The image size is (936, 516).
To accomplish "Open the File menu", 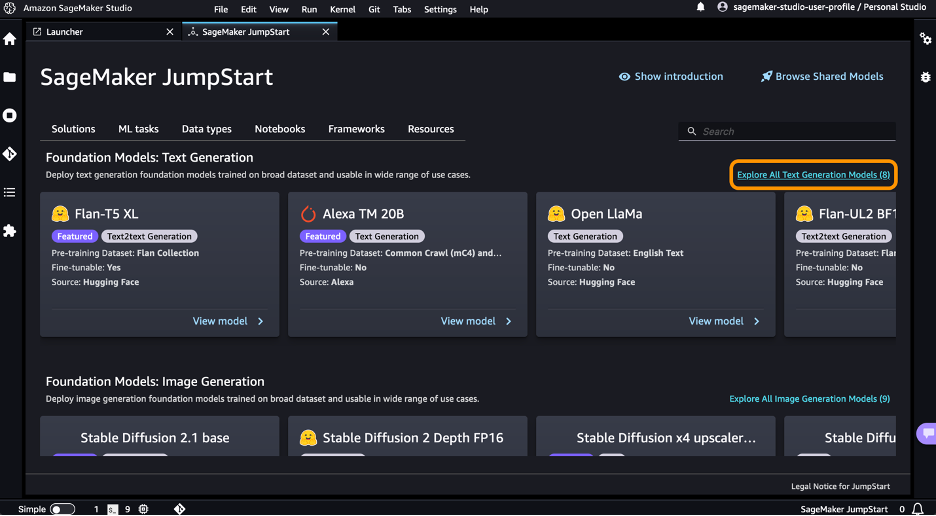I will point(221,10).
